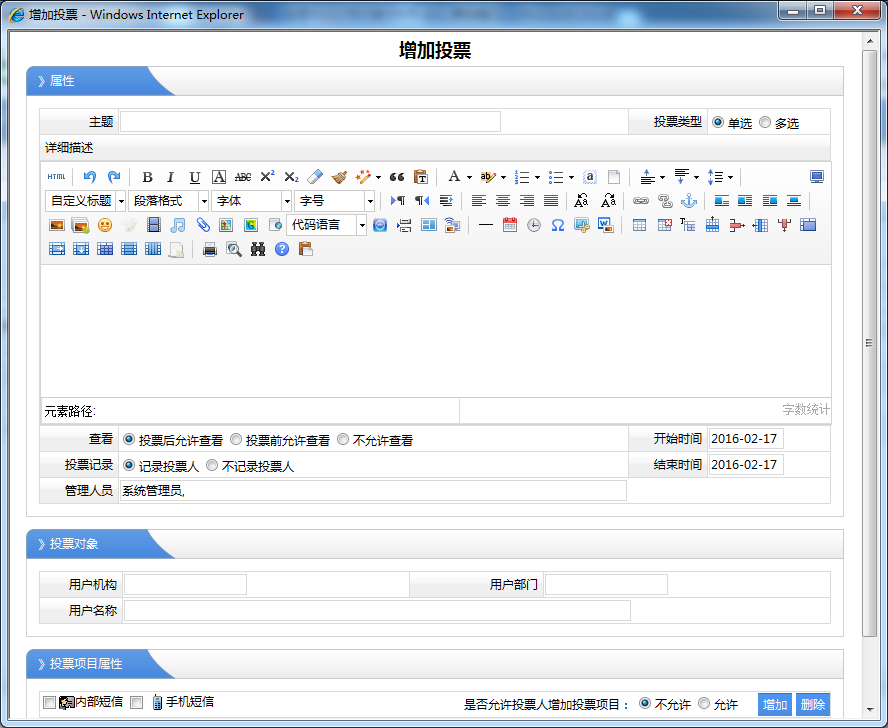This screenshot has width=888, height=728.
Task: Open editor help question mark icon
Action: (x=282, y=249)
